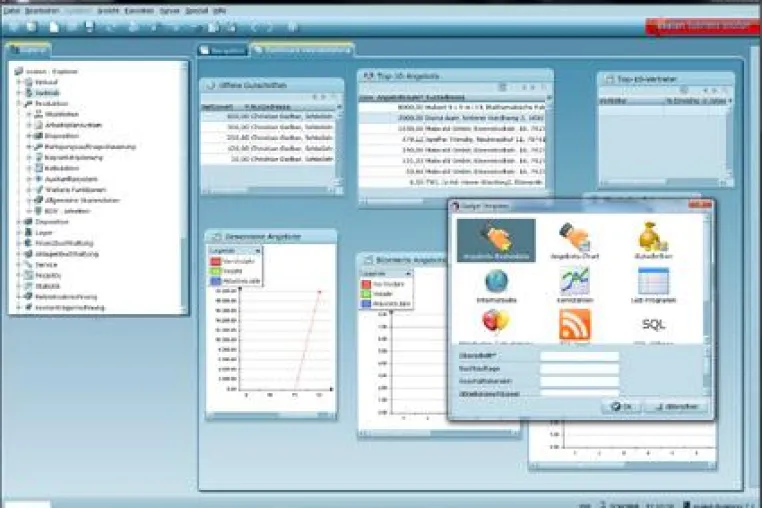Expand the Lager tree node
Viewport: 762px width, 508px height.
[x=19, y=232]
